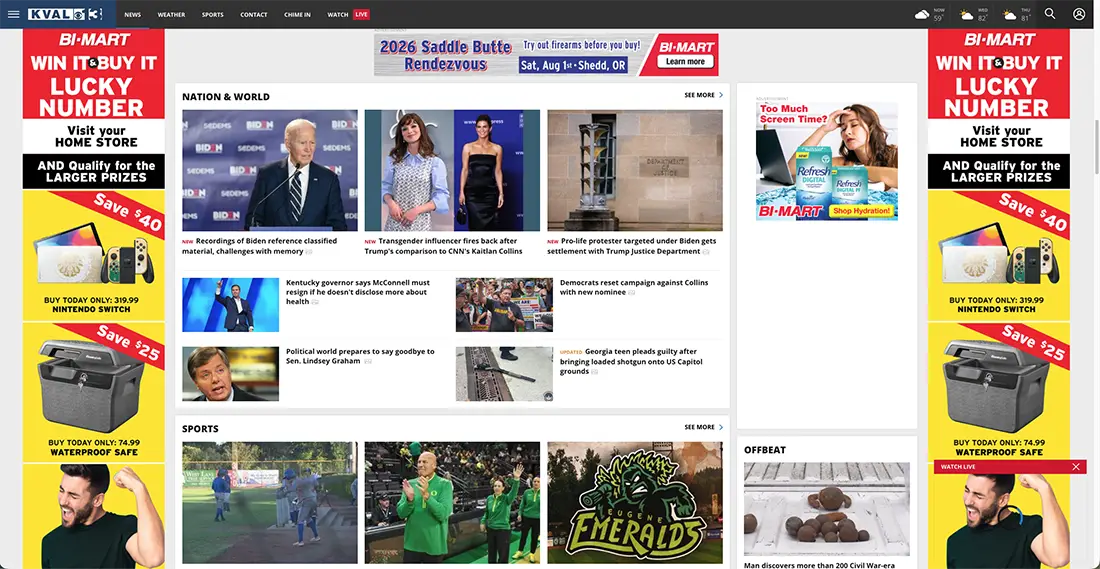Viewport: 1100px width, 569px height.
Task: Open the site search magnifier
Action: tap(1049, 14)
